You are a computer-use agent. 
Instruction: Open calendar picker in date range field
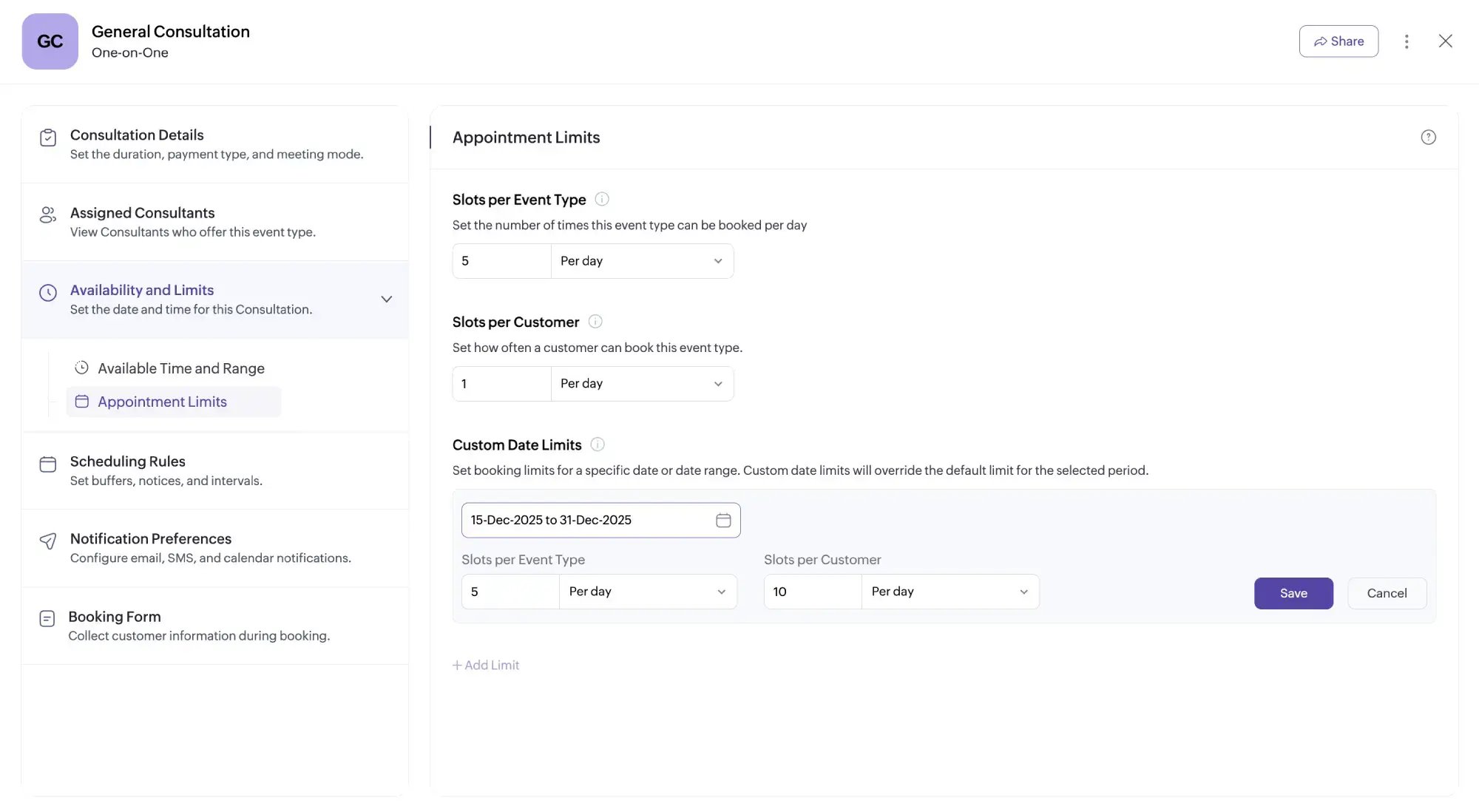click(723, 521)
